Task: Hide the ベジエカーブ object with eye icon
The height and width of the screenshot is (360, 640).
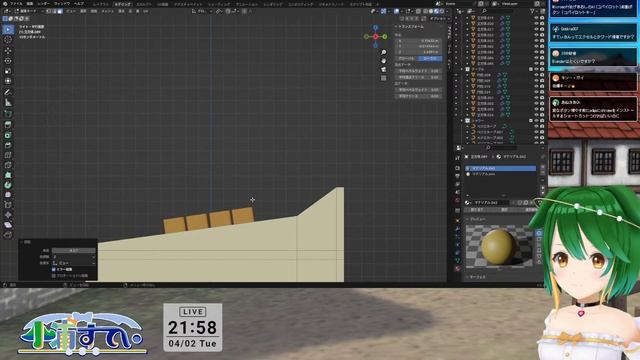Action: [x=537, y=127]
